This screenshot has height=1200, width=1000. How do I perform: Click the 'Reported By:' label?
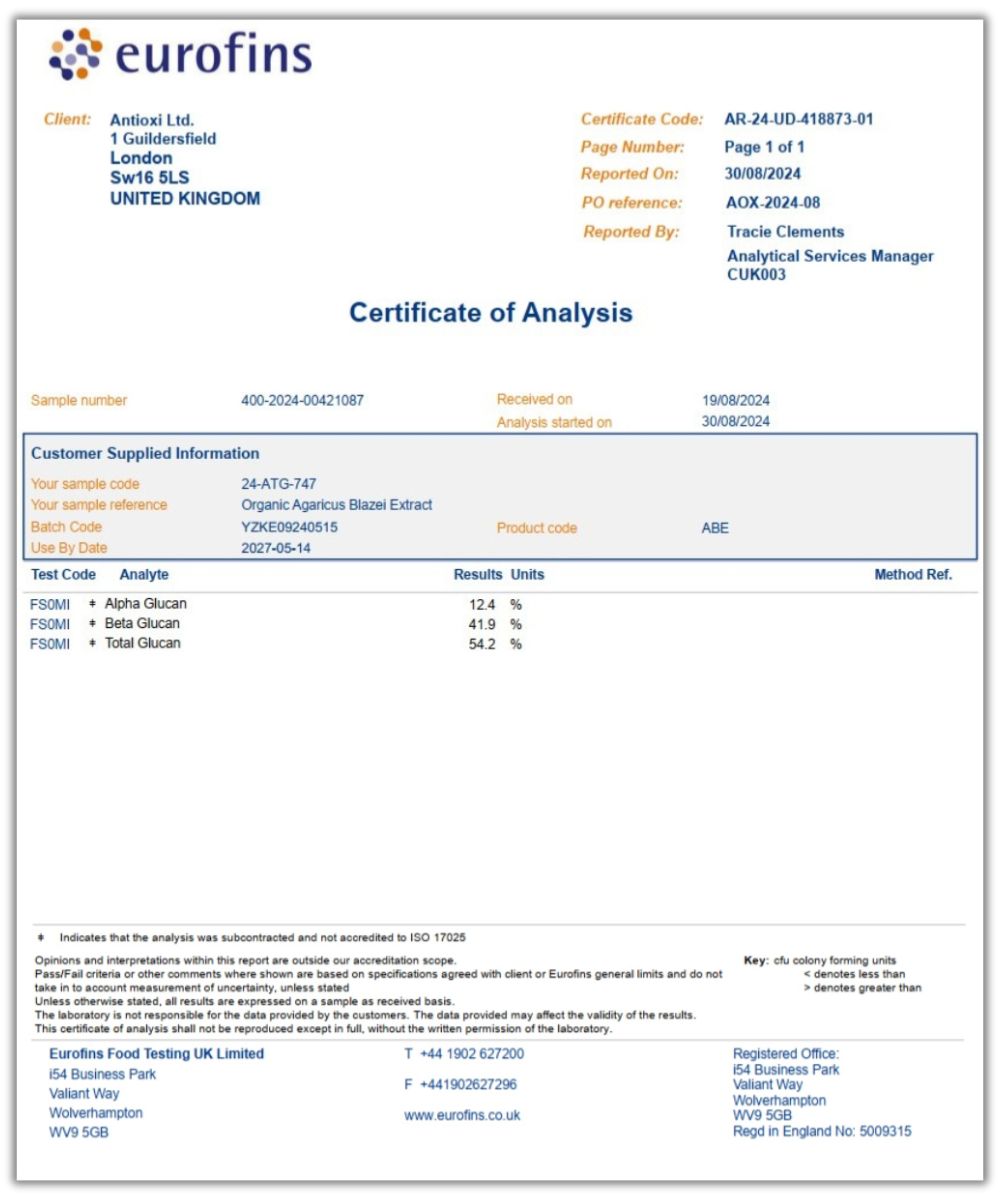632,232
